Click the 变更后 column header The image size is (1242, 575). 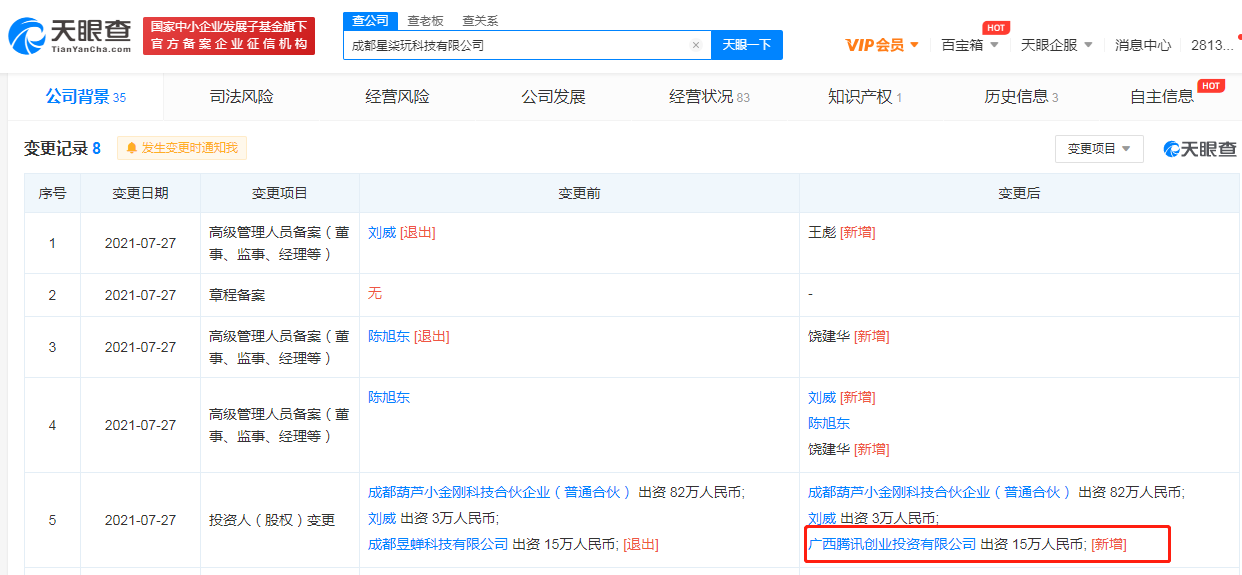[1019, 193]
